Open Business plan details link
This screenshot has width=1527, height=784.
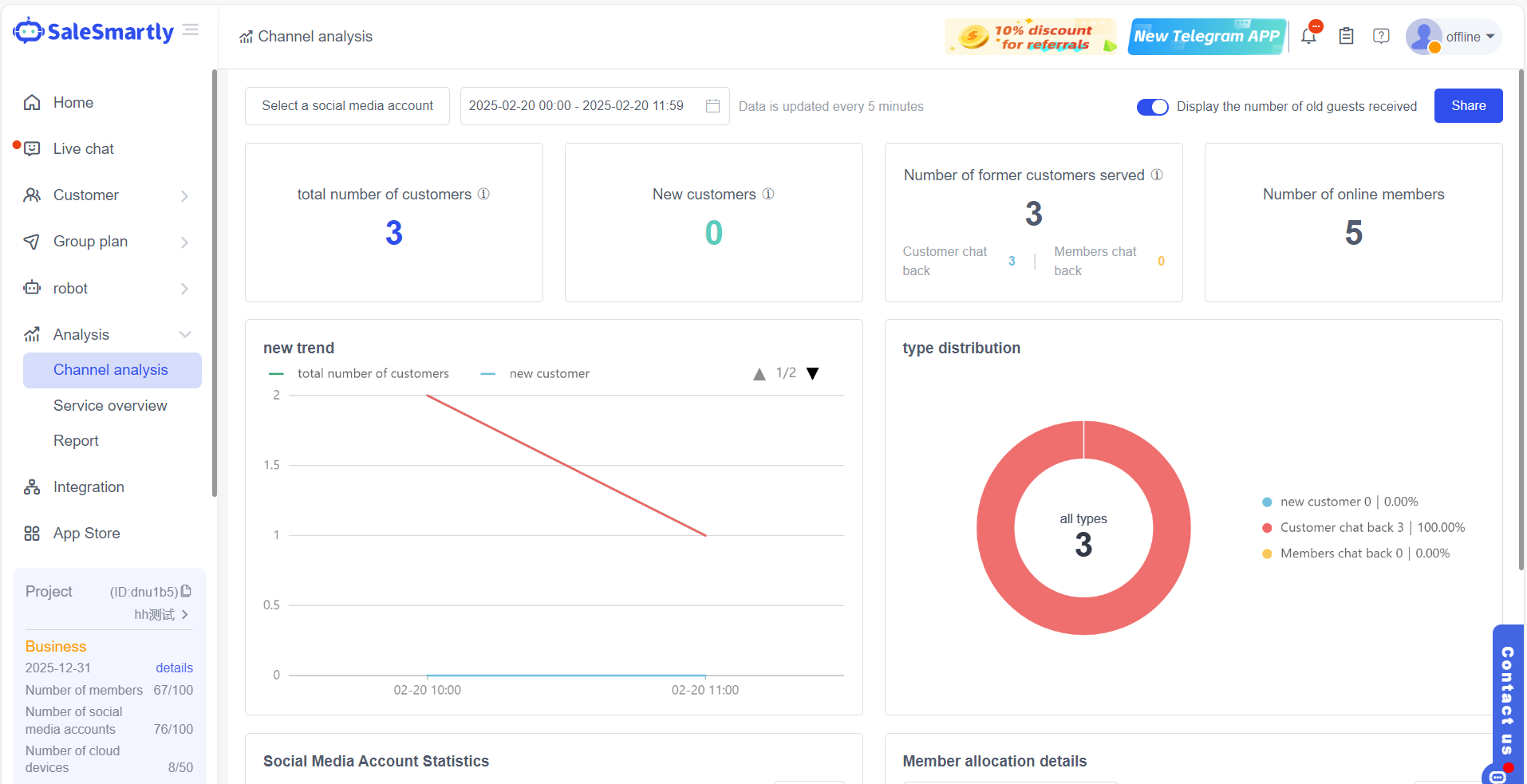point(174,668)
